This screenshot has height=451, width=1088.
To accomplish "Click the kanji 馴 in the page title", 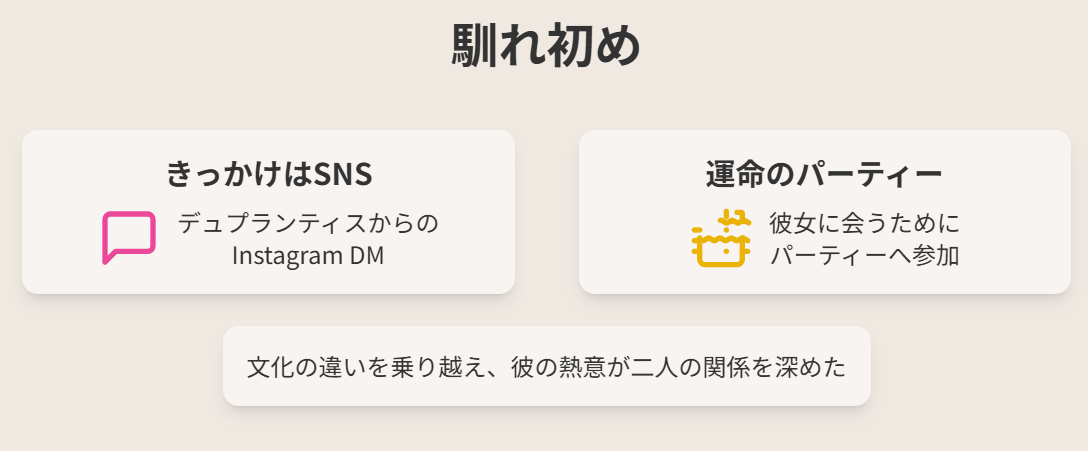I will [x=474, y=46].
